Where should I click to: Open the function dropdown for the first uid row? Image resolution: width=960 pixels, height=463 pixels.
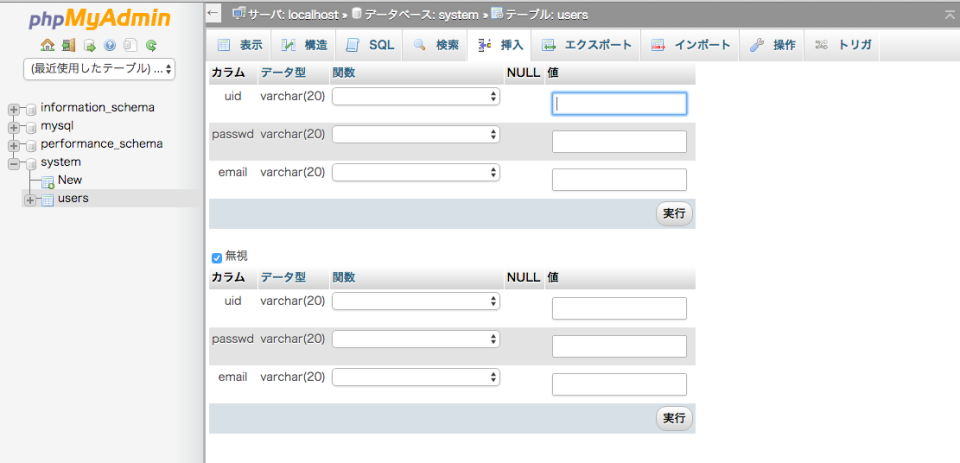pos(416,97)
